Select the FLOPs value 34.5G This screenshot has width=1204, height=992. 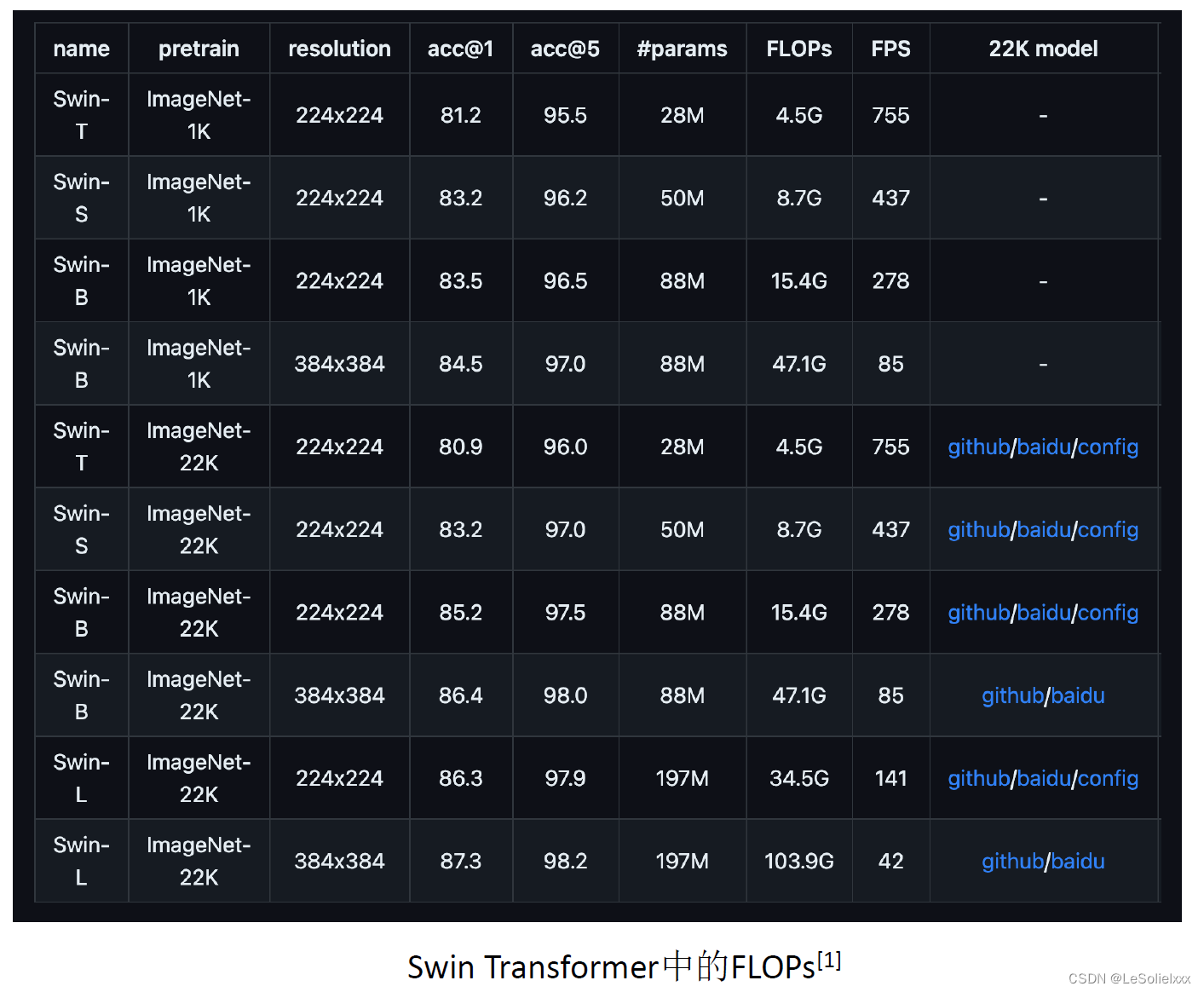[799, 778]
